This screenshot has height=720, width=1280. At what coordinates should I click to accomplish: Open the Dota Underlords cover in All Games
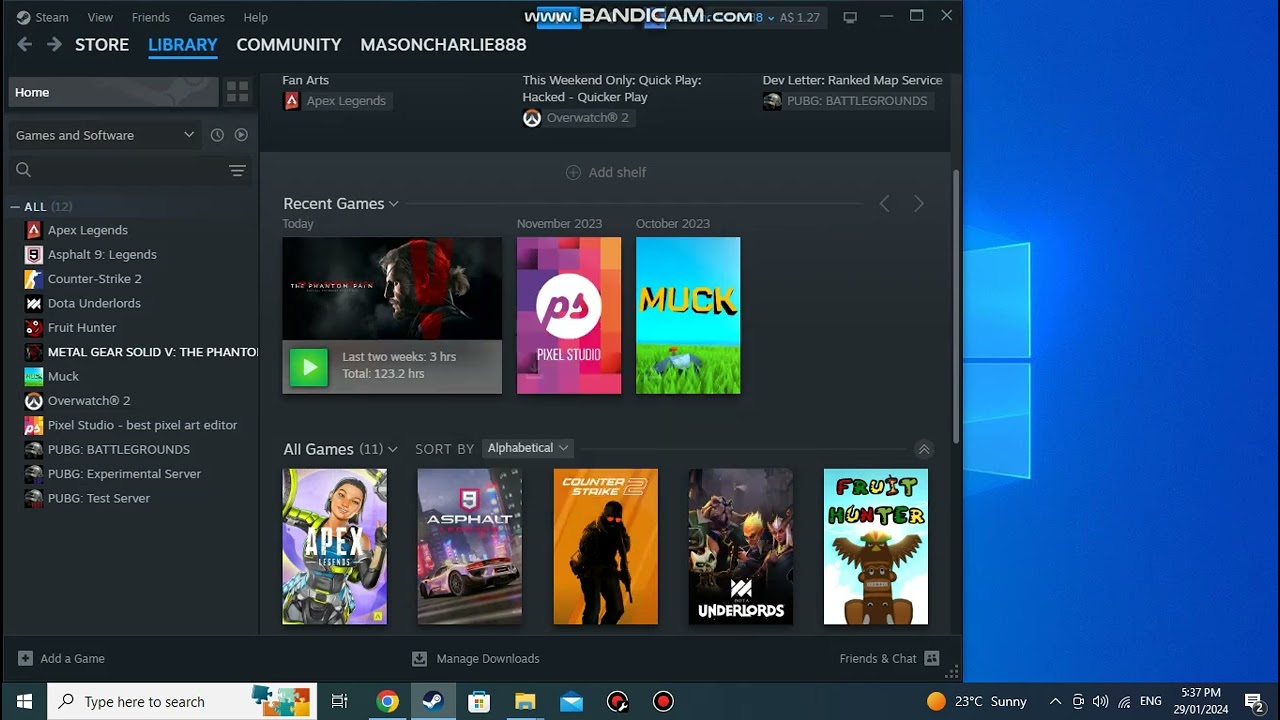pyautogui.click(x=741, y=547)
